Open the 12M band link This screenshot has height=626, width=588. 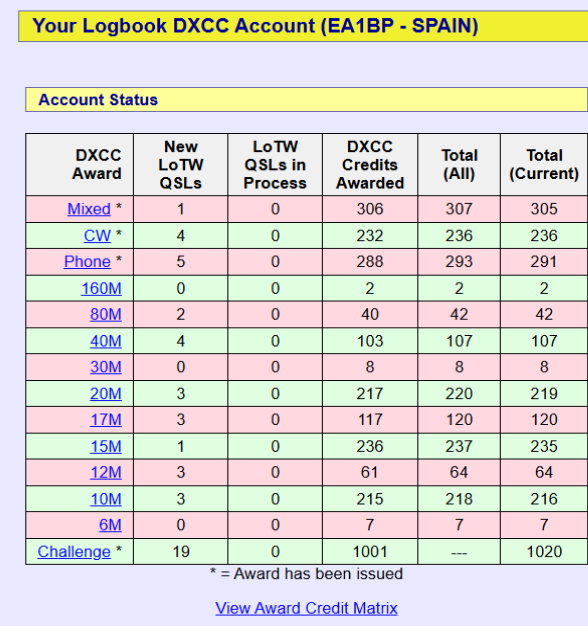pos(106,472)
